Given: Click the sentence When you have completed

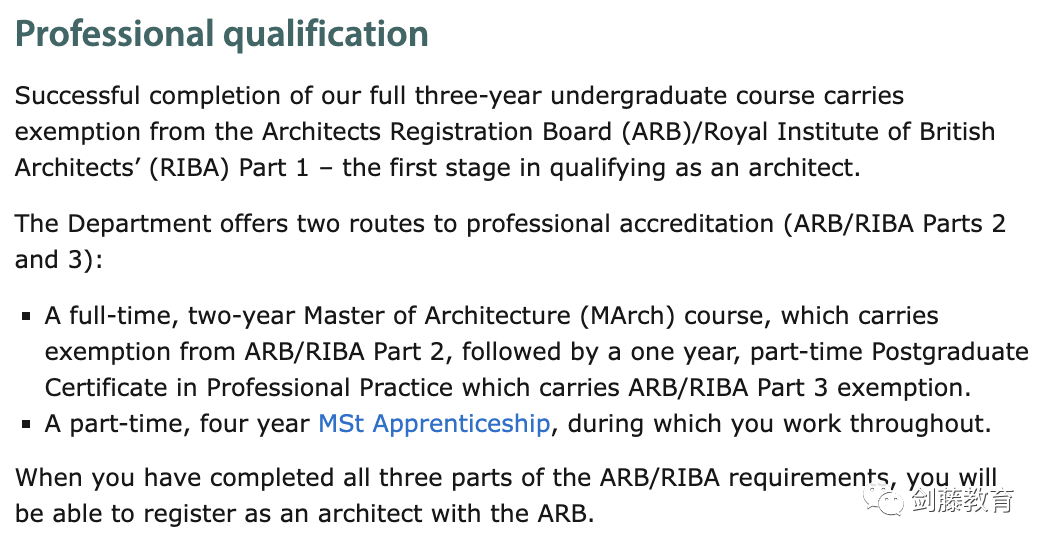Looking at the screenshot, I should coord(506,496).
